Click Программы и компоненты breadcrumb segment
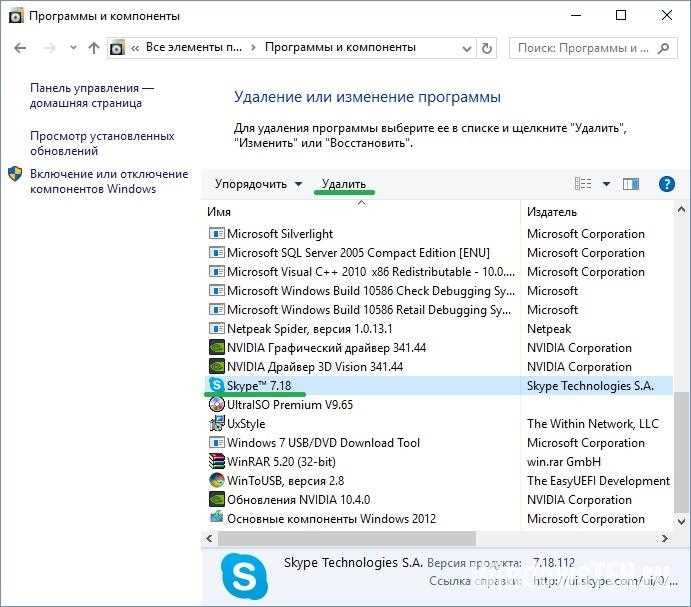This screenshot has height=607, width=691. coord(340,47)
